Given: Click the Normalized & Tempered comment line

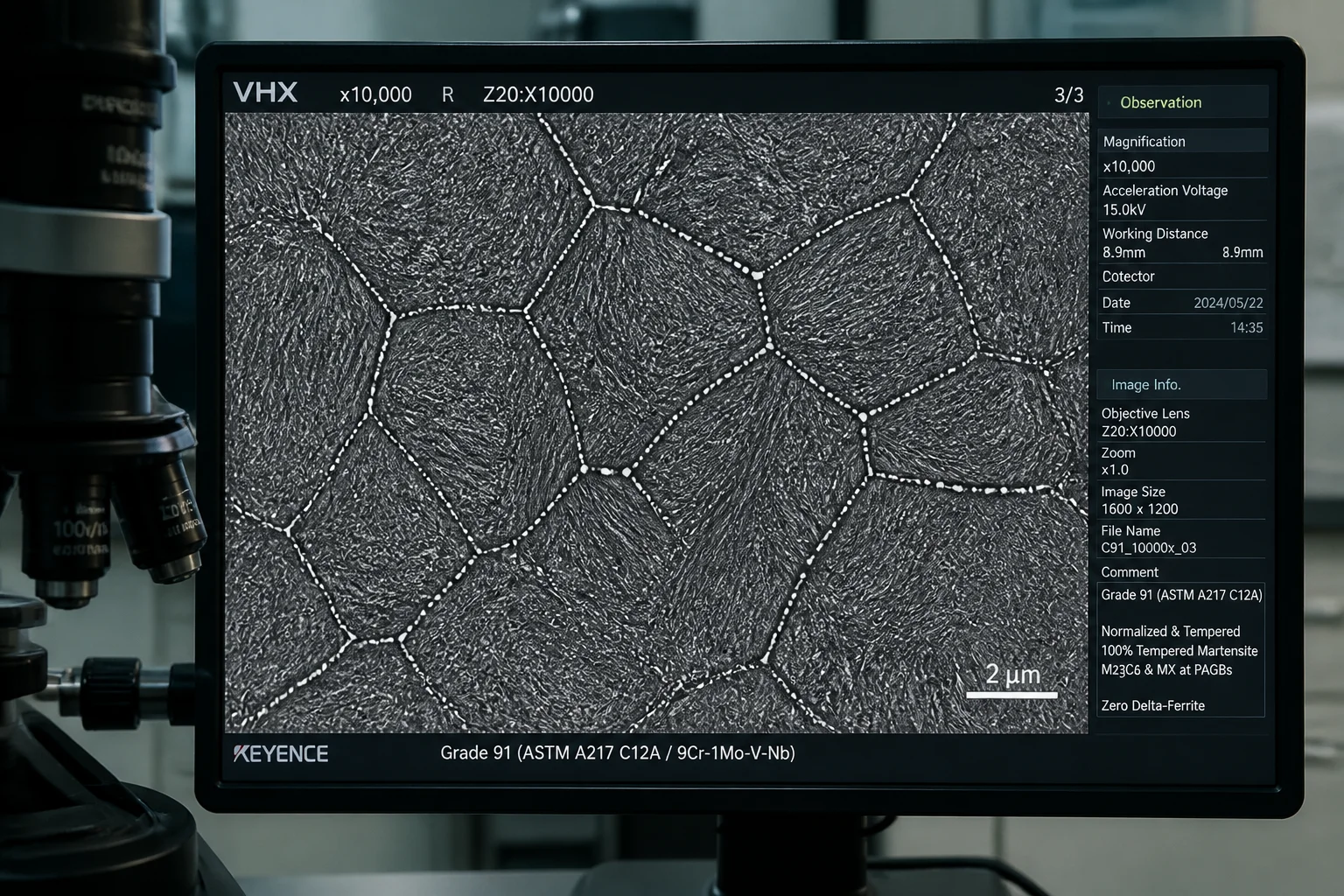Looking at the screenshot, I should coord(1170,631).
